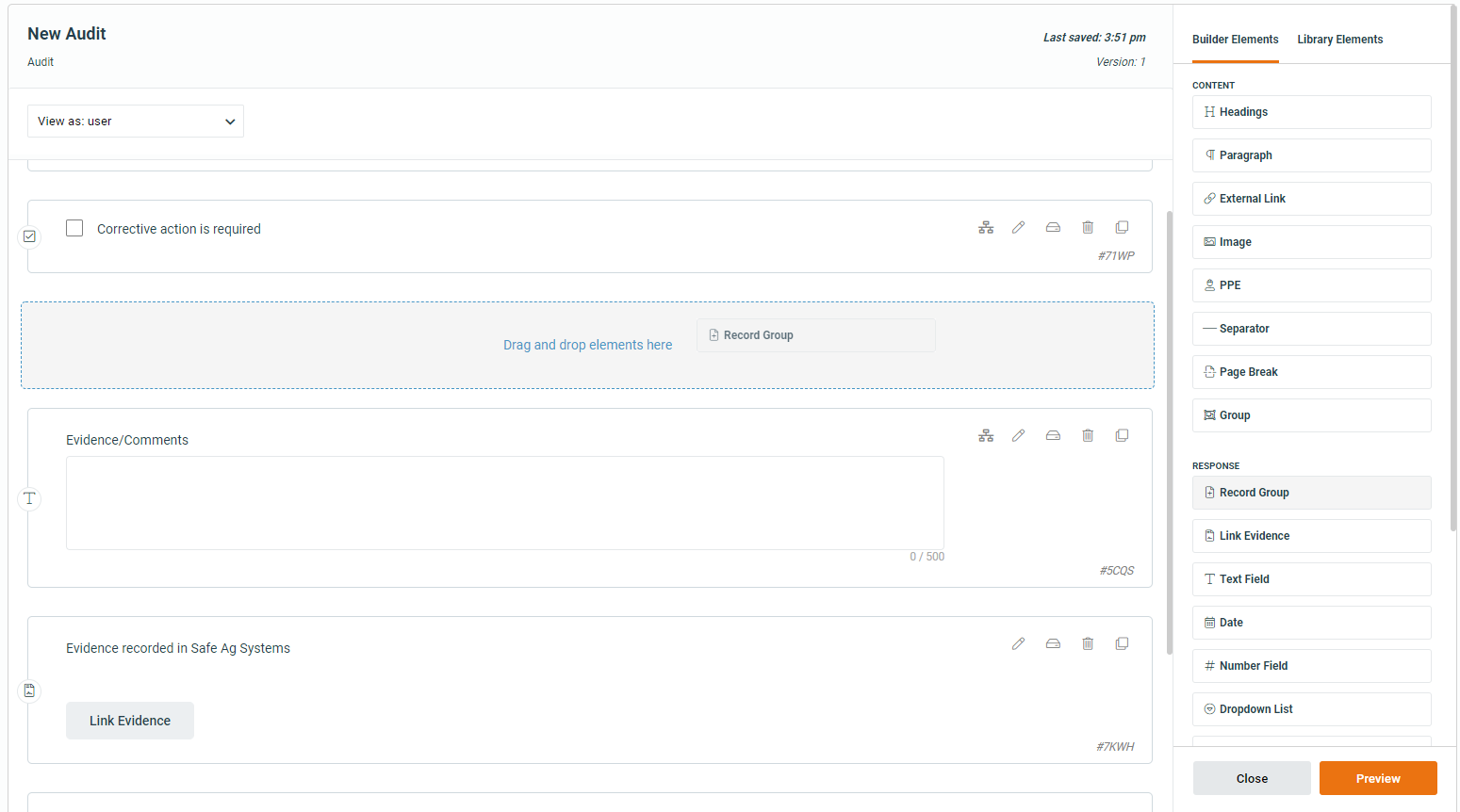Edit the Corrective action checkbox element

[1018, 227]
